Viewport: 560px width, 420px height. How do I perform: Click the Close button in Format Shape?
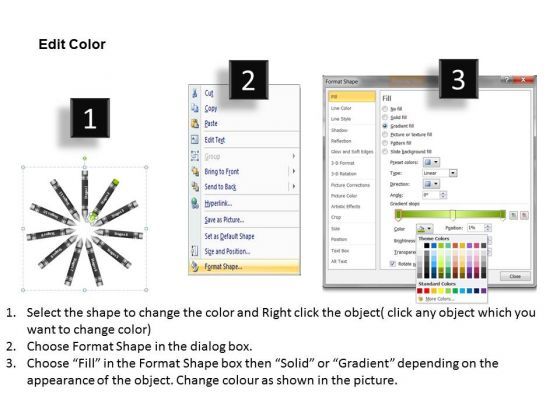point(515,276)
